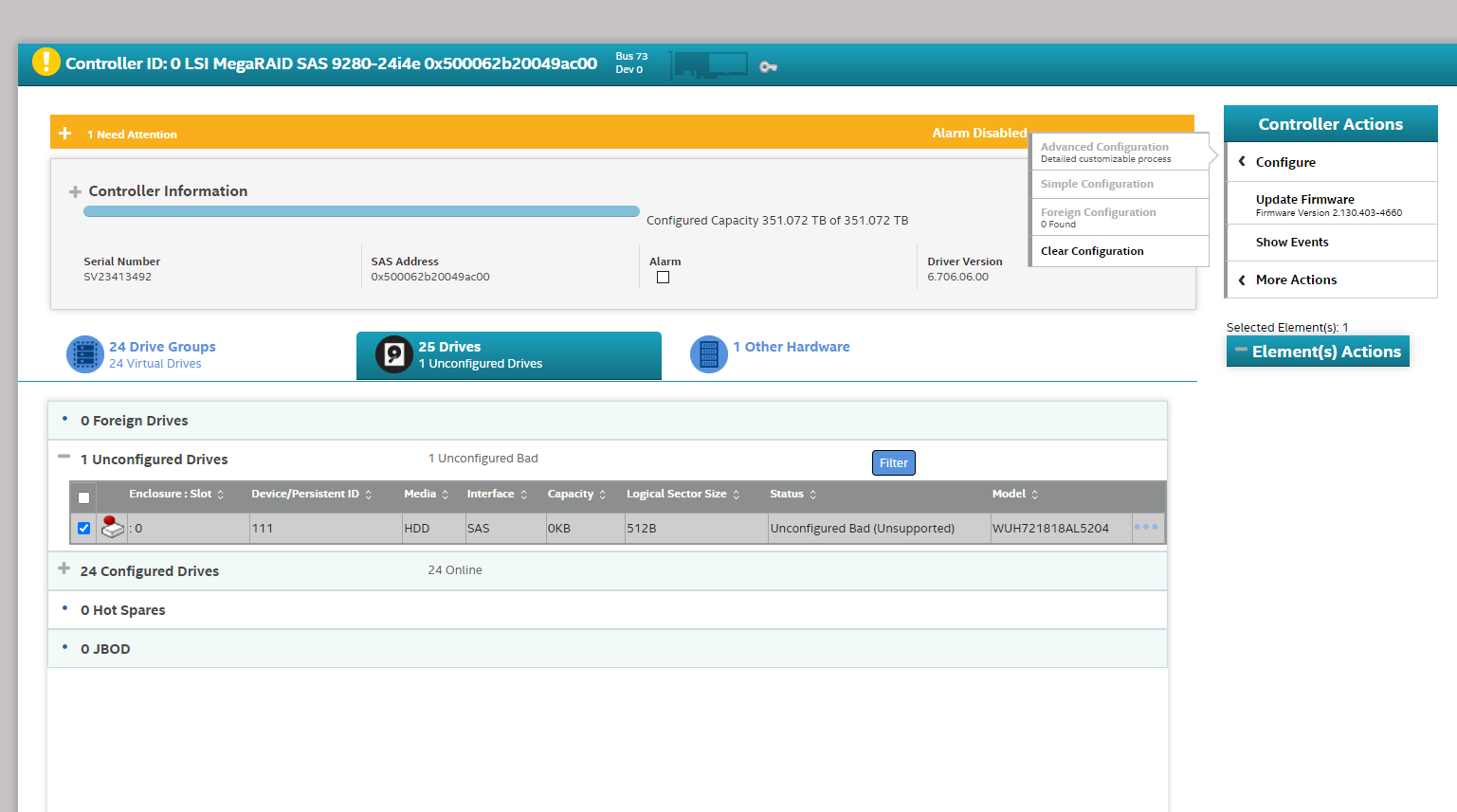Open More Actions submenu

(1331, 280)
